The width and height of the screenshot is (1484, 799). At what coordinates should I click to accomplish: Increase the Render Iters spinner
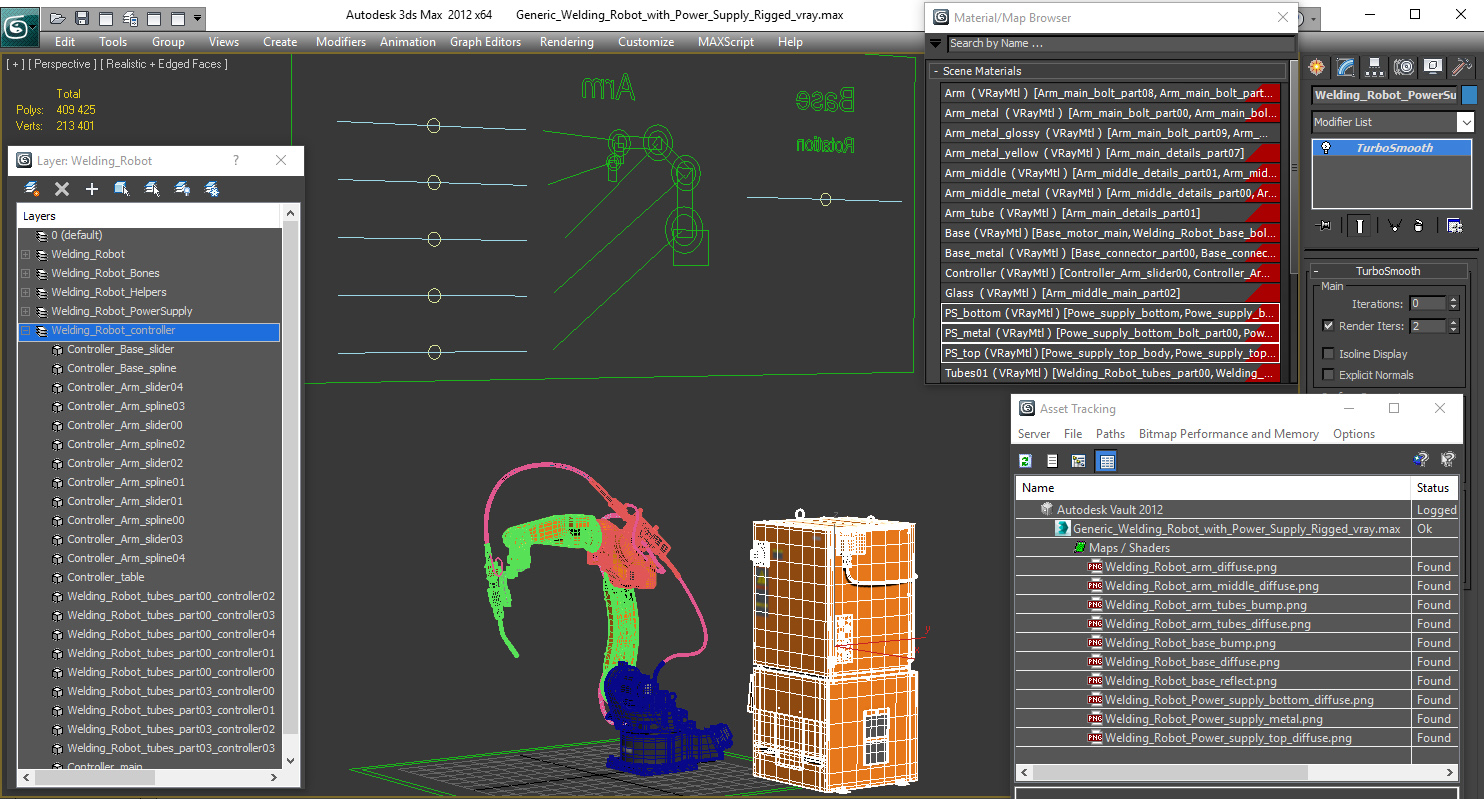(x=1453, y=322)
